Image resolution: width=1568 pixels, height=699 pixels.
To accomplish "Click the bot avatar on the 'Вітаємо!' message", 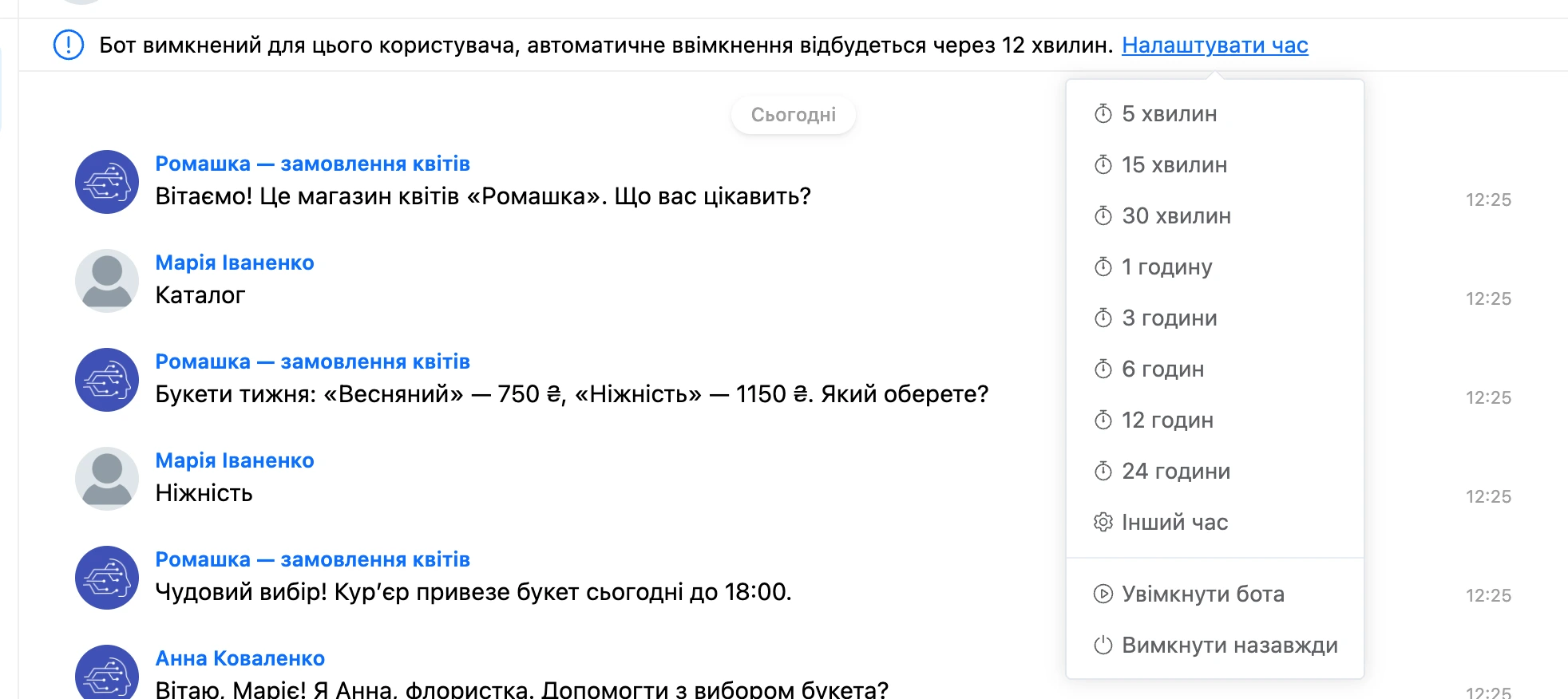I will tap(107, 182).
